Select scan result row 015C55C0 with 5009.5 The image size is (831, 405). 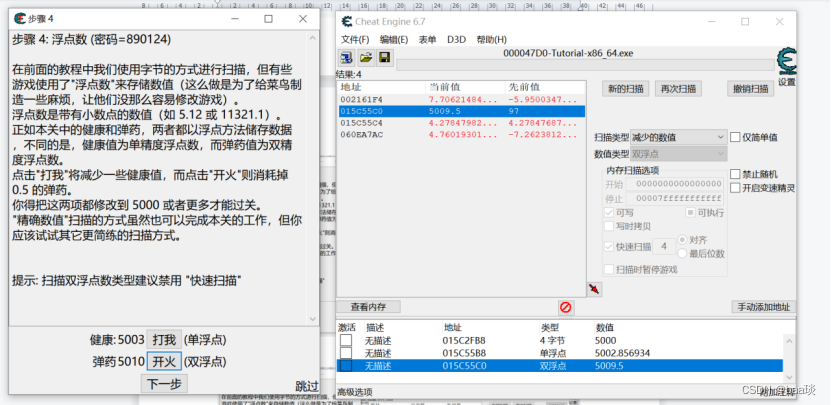(x=461, y=111)
